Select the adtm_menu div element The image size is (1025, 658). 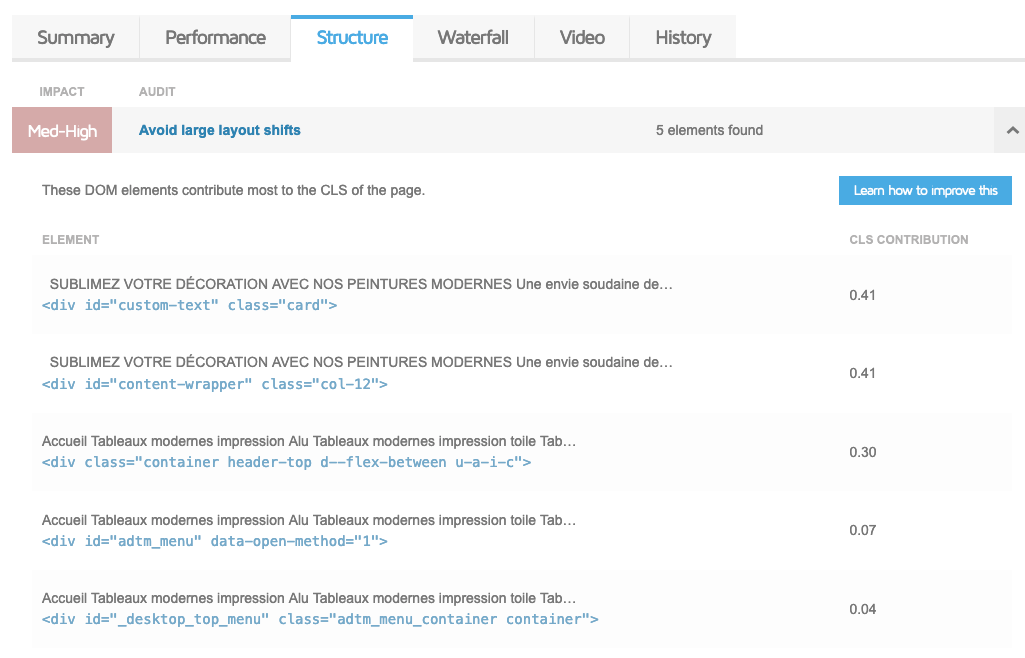pos(214,541)
